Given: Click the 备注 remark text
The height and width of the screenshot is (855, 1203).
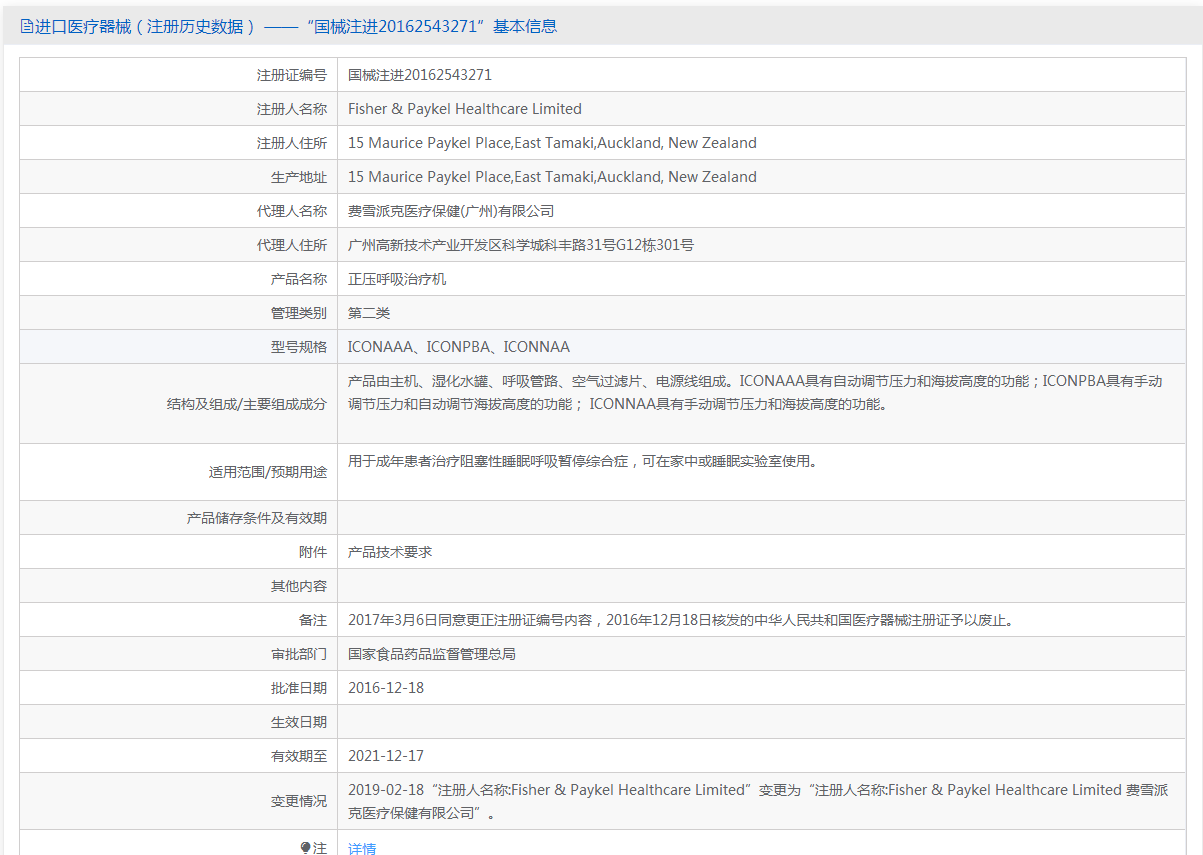Looking at the screenshot, I should coord(682,620).
